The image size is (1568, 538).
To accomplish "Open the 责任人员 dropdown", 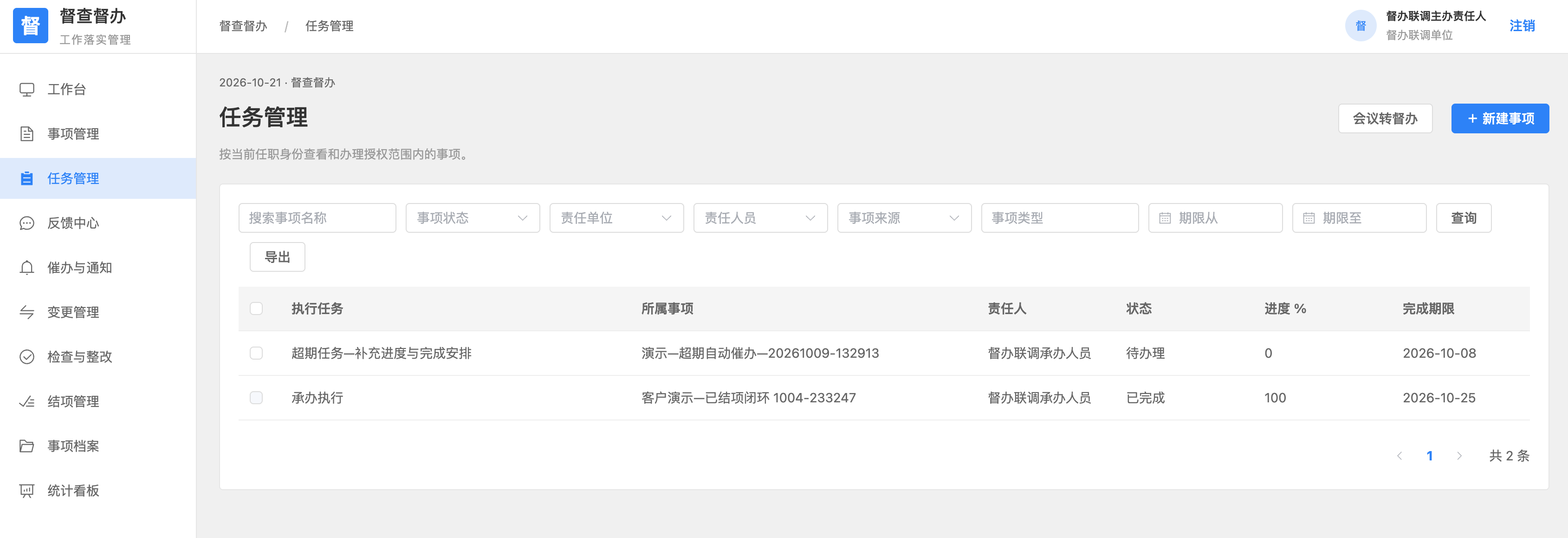I will [x=760, y=218].
